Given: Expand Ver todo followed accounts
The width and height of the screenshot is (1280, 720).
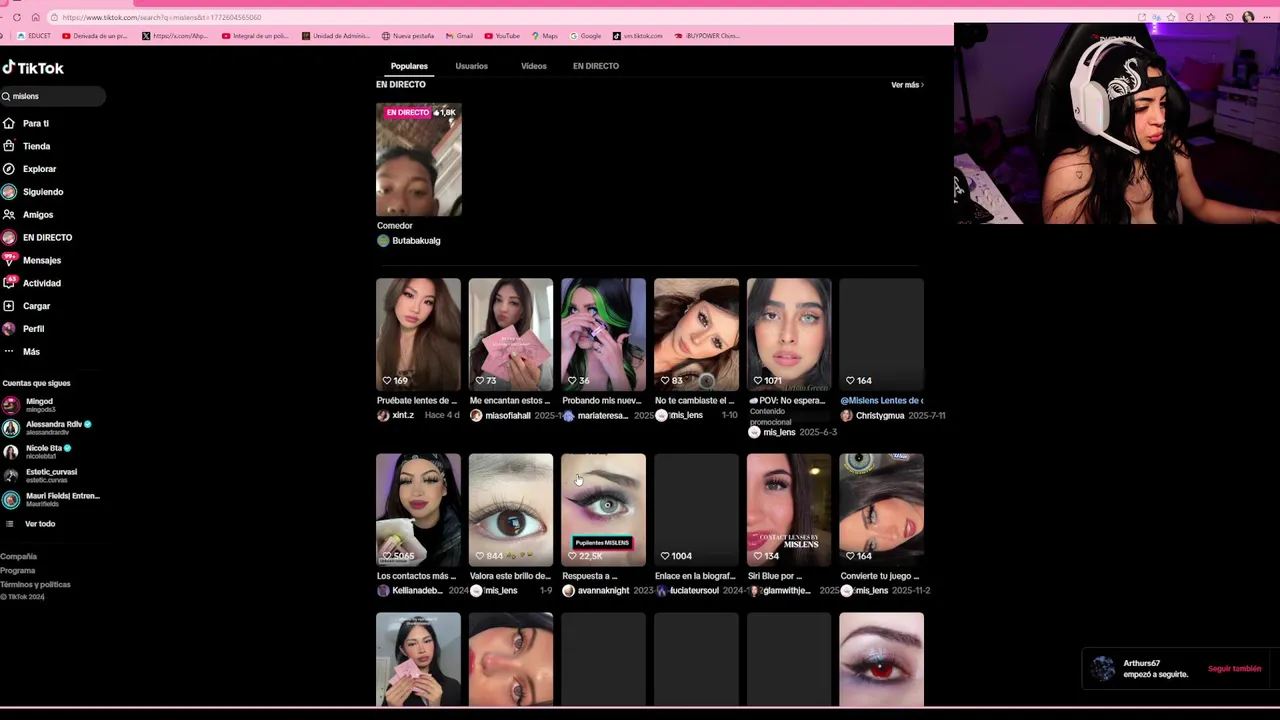Looking at the screenshot, I should point(30,524).
